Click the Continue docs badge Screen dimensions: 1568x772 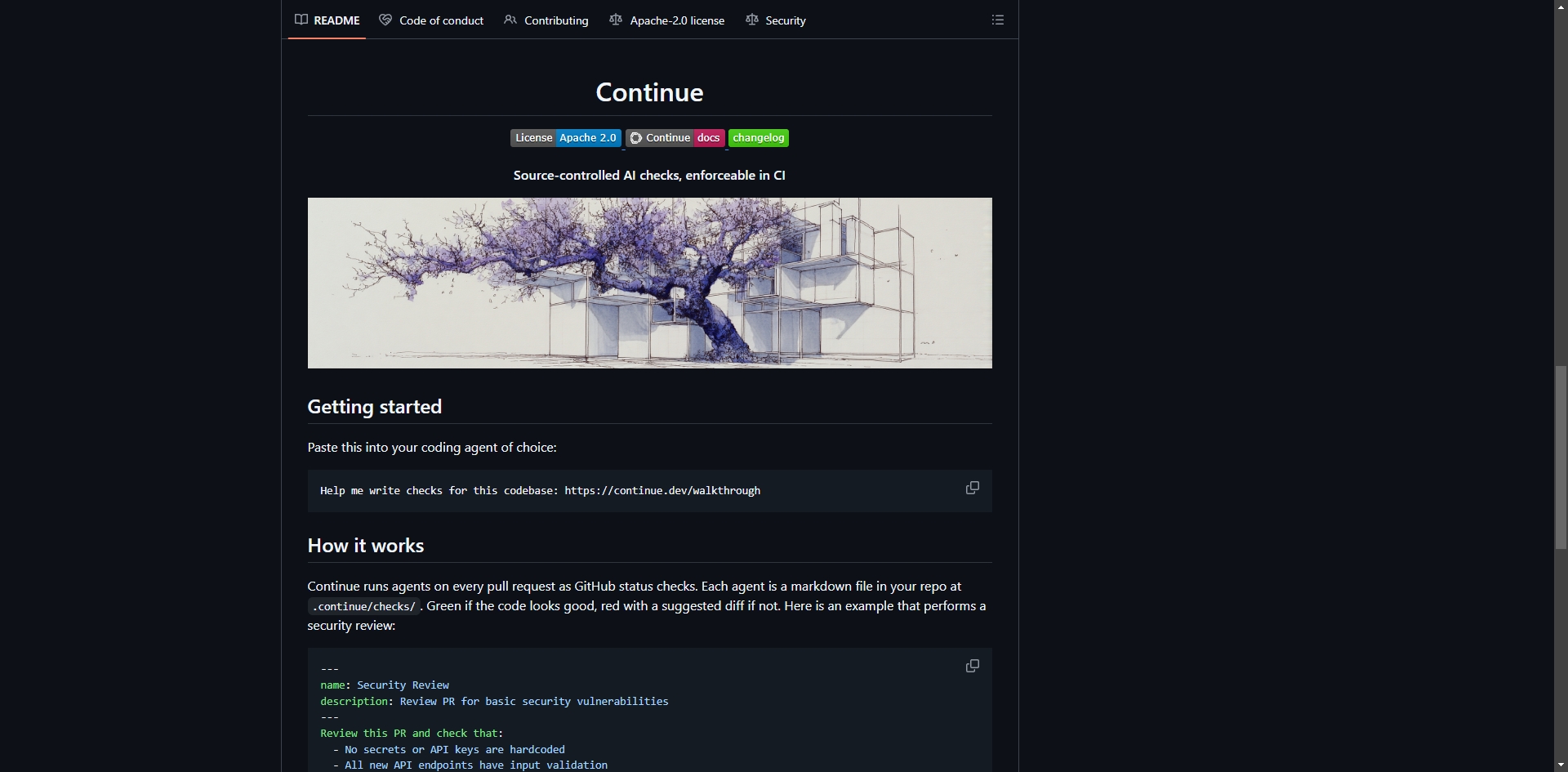pos(675,138)
